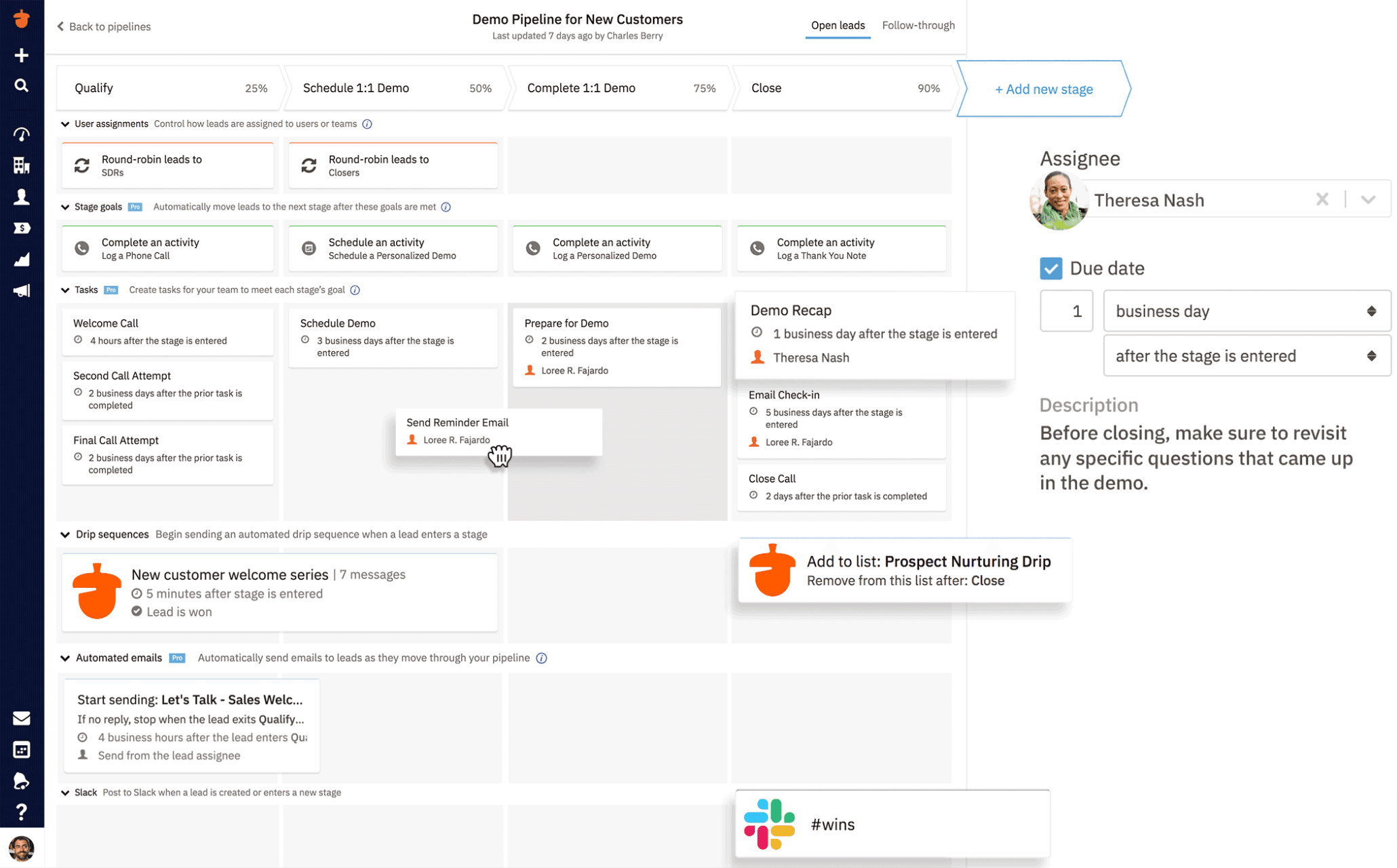Select the deals price-tag icon in sidebar
This screenshot has height=868, width=1397.
tap(21, 228)
